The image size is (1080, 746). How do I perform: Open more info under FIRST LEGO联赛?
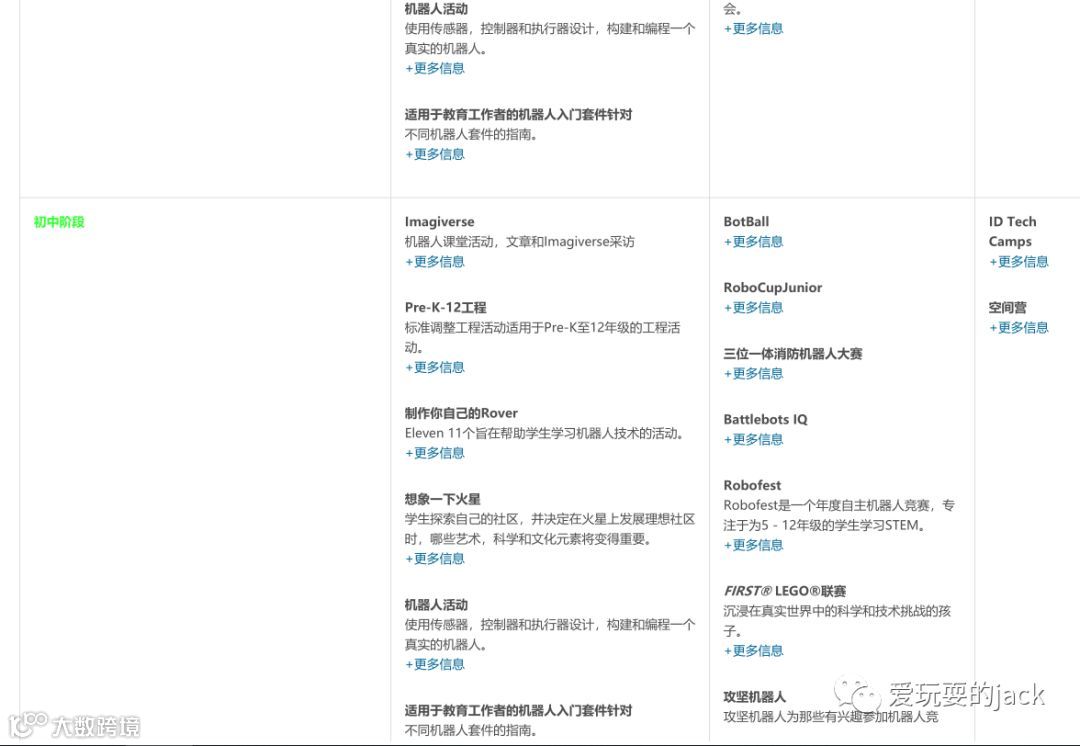tap(754, 650)
